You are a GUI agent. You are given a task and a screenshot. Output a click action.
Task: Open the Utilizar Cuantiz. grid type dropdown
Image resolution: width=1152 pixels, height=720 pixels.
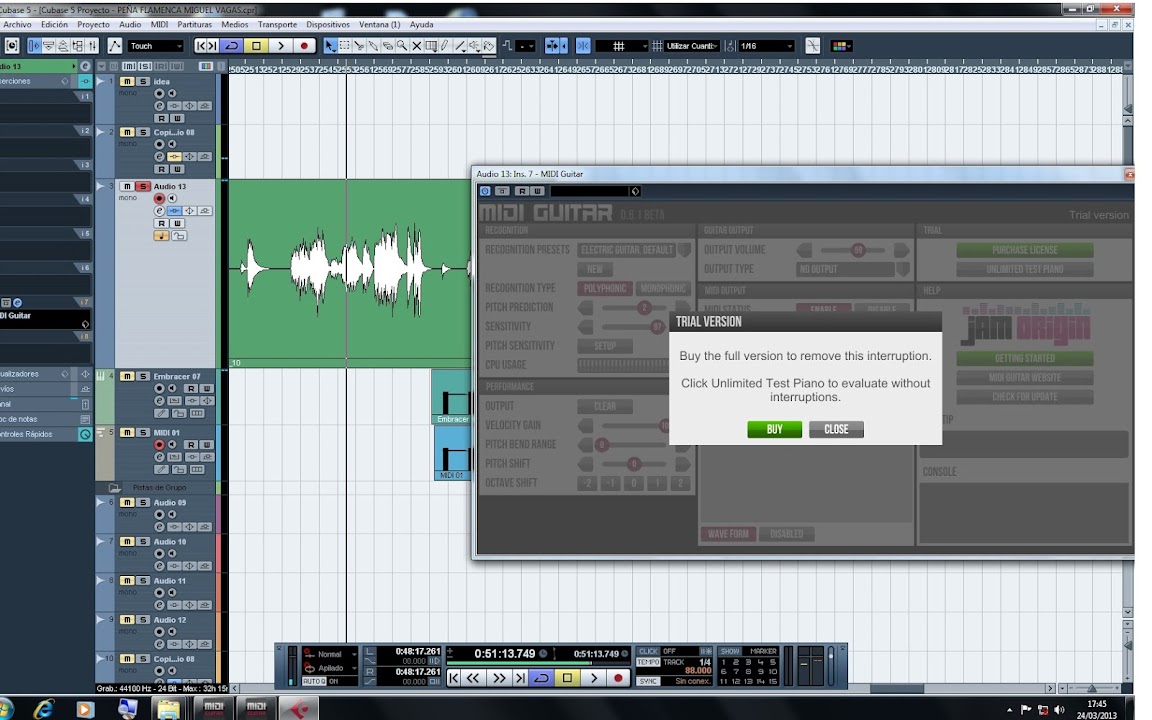(x=692, y=46)
